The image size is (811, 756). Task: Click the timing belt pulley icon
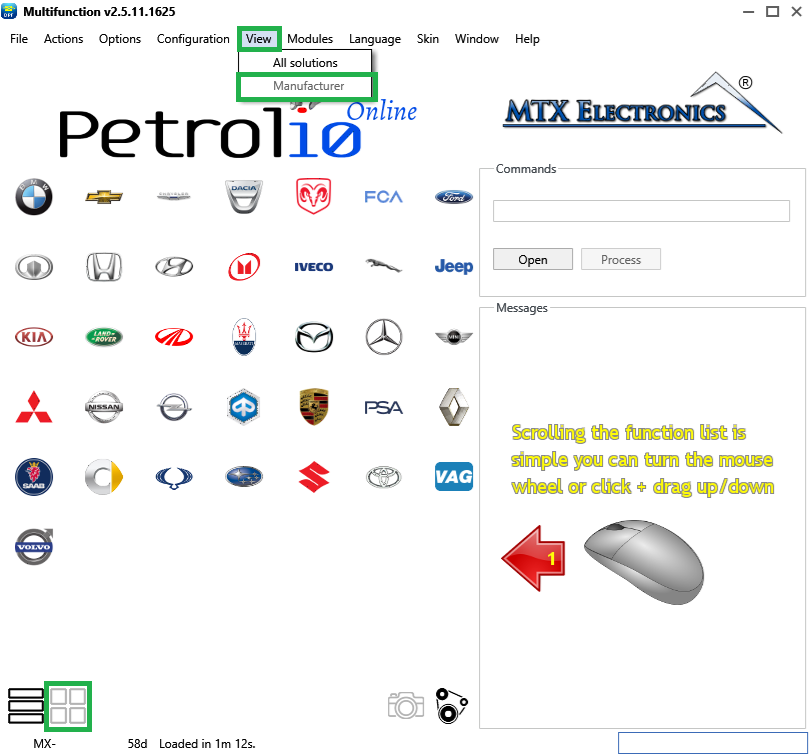click(451, 705)
